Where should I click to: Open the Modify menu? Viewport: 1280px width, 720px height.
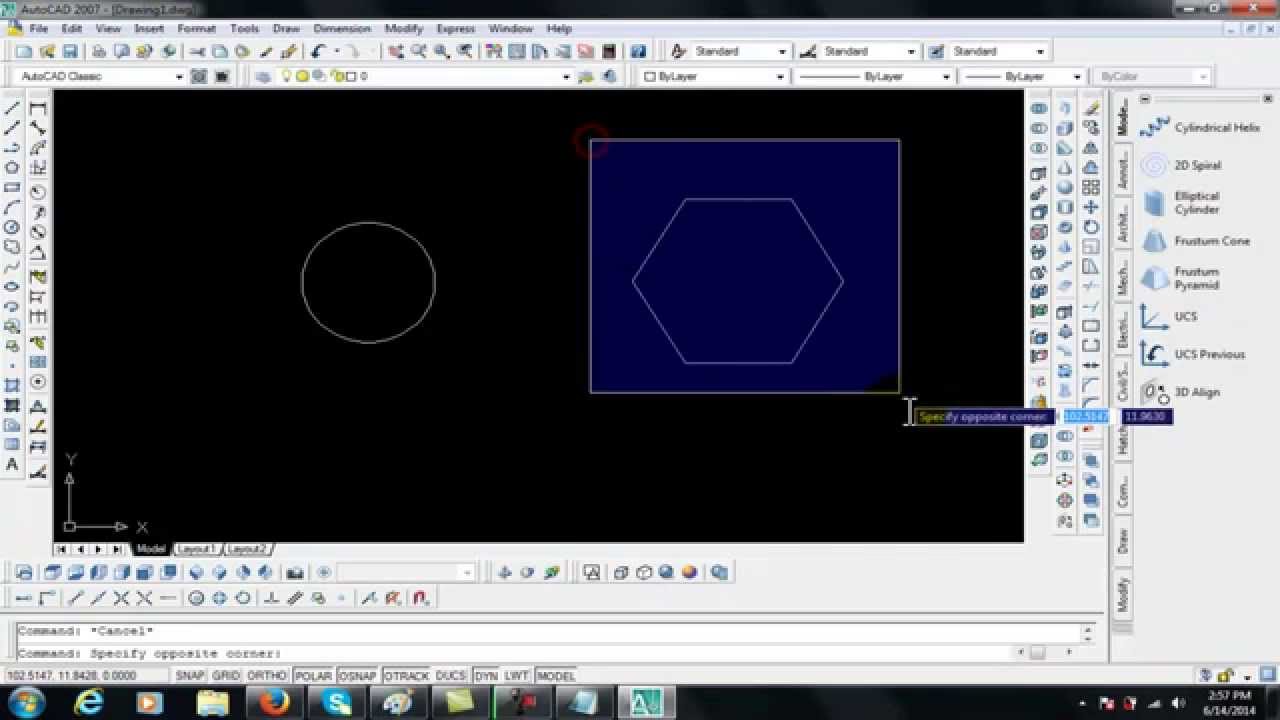404,28
